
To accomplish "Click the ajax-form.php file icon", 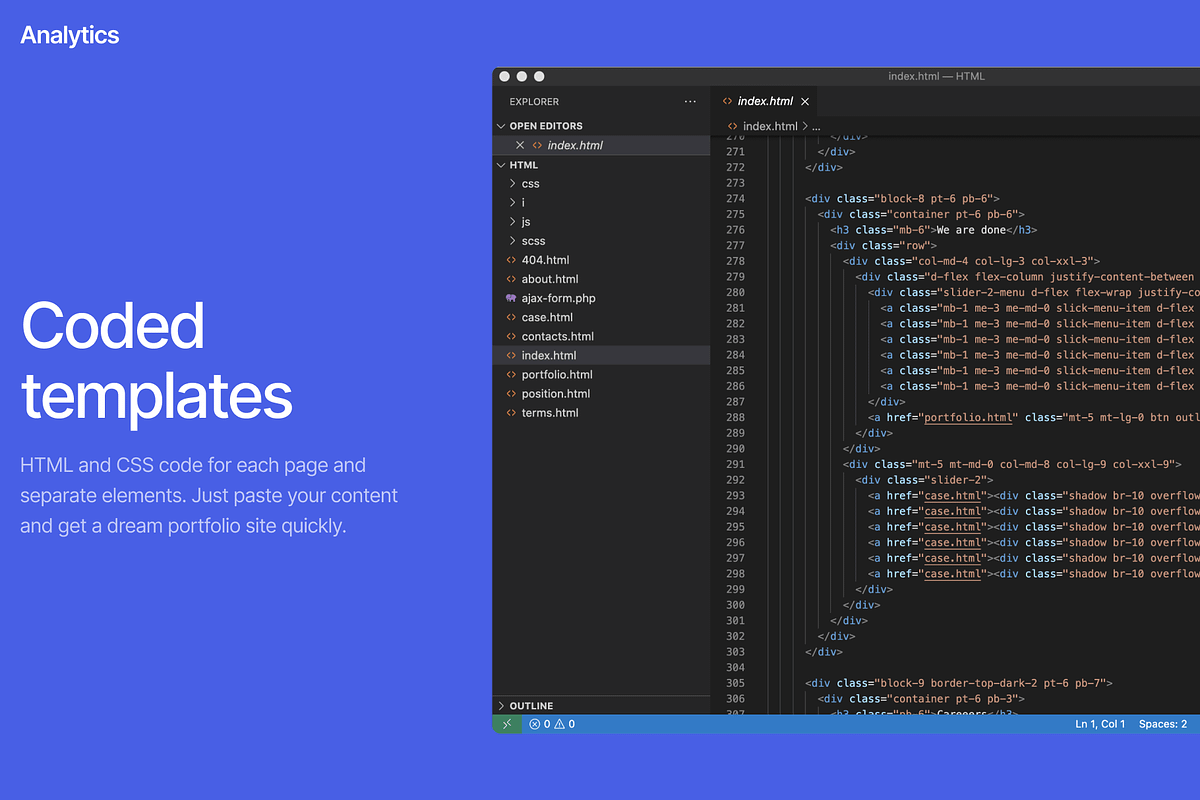I will coord(512,297).
